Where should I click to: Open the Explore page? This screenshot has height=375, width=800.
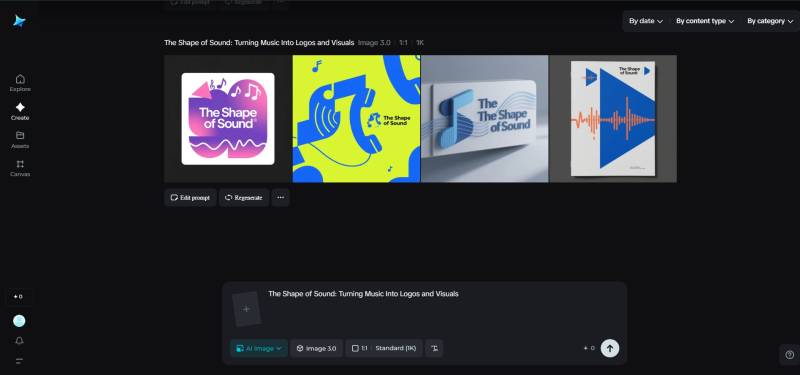pyautogui.click(x=20, y=83)
